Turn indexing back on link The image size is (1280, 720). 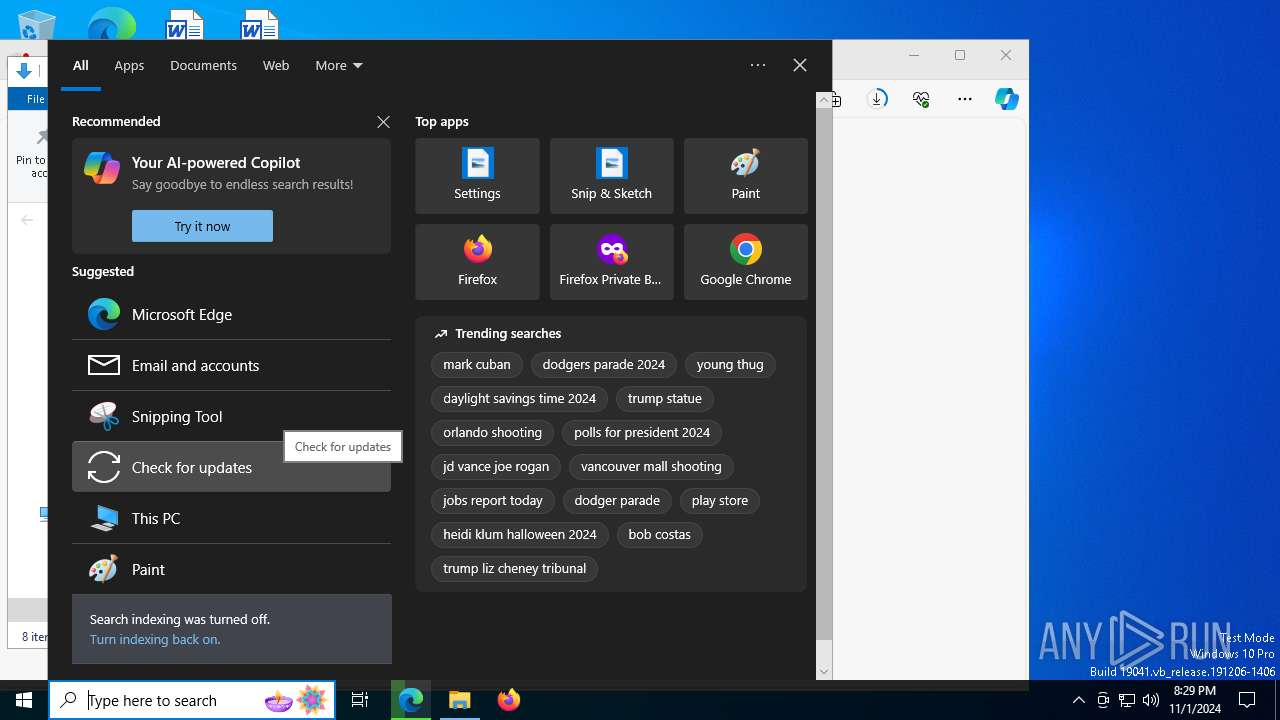coord(155,639)
